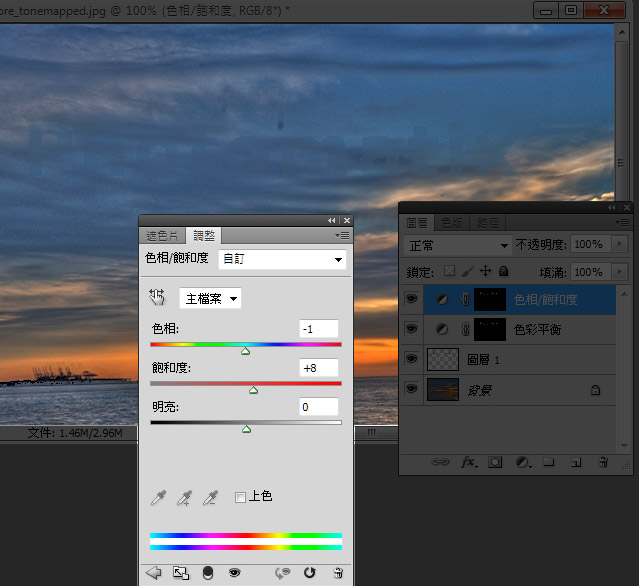This screenshot has width=639, height=586.
Task: Link layers icon at Layers panel bottom
Action: tap(440, 462)
